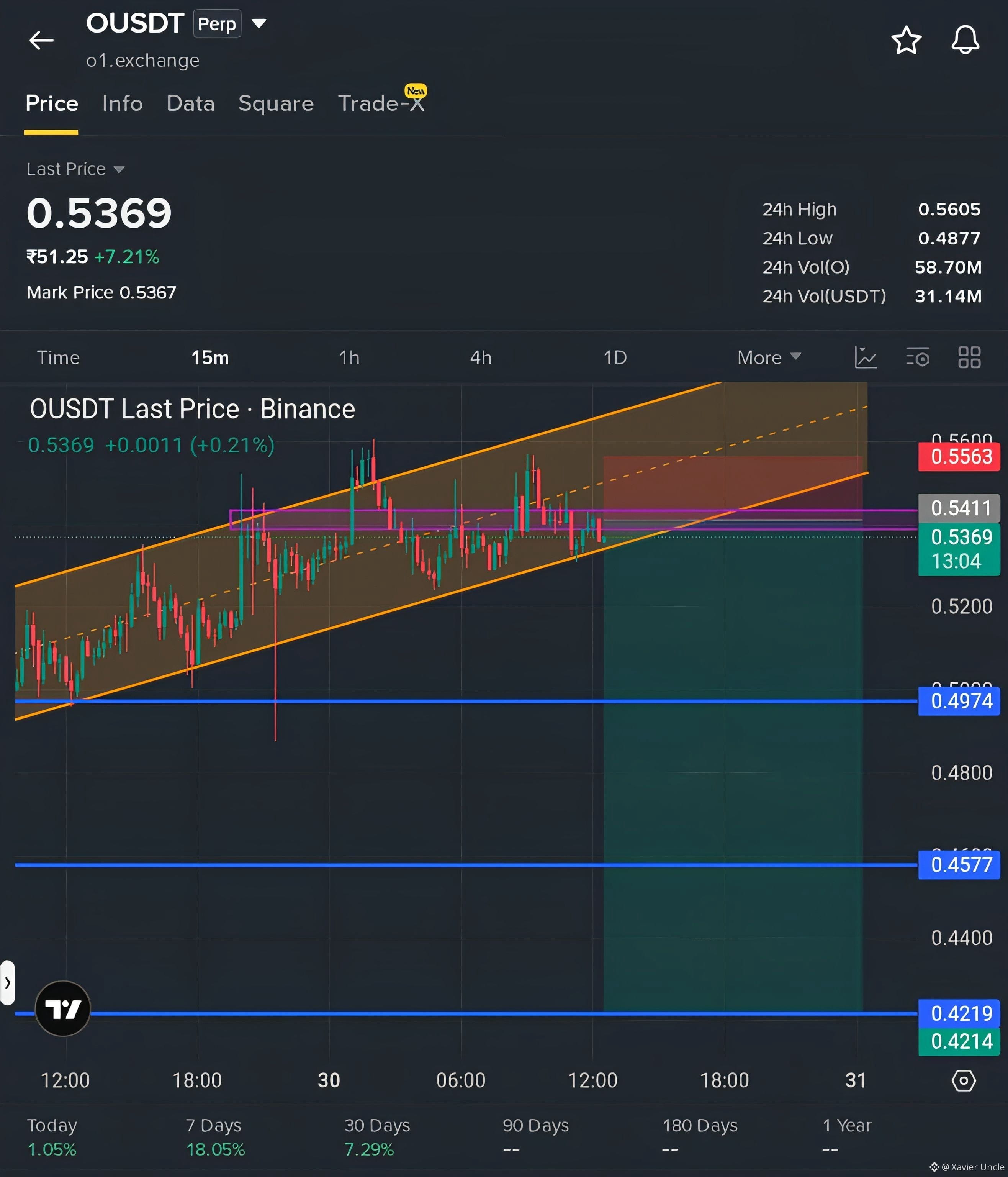Click the ₹51.25 converted price

57,257
